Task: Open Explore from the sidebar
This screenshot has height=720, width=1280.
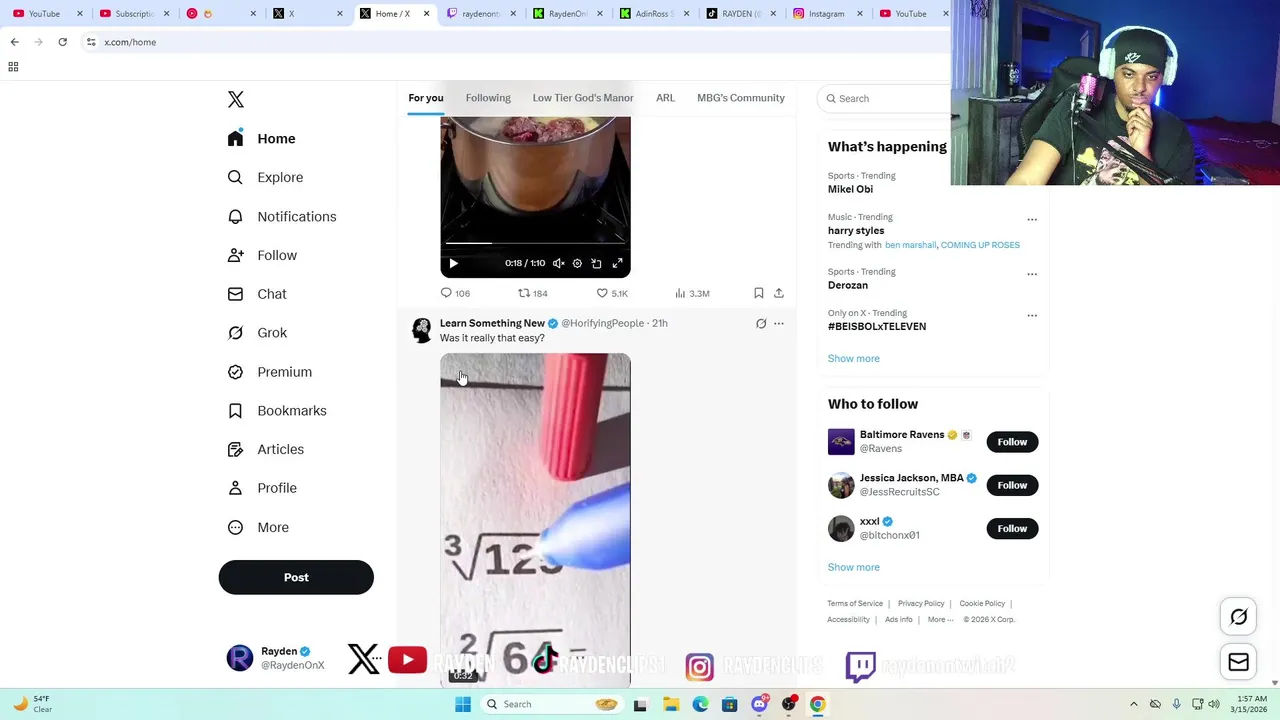Action: [x=266, y=177]
